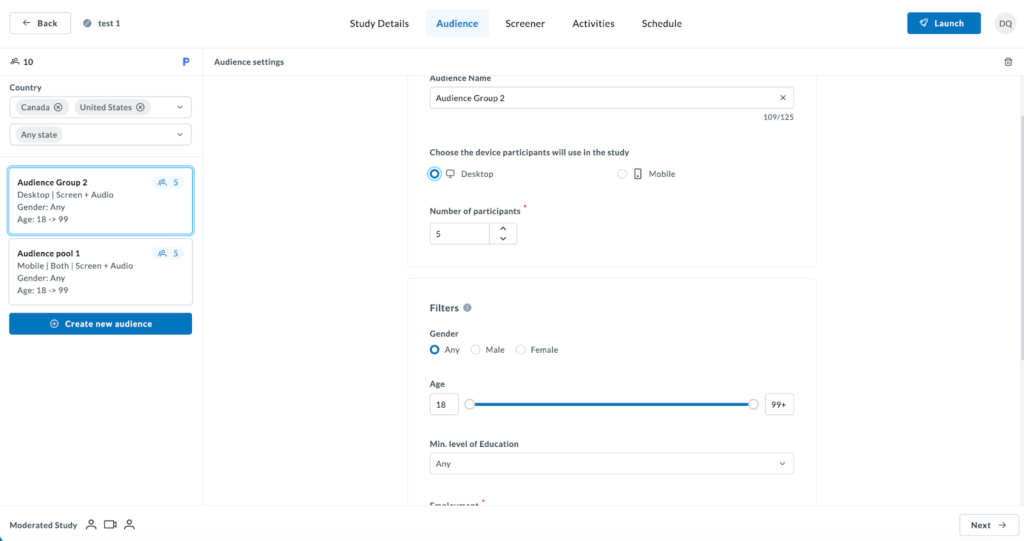The height and width of the screenshot is (541, 1024).
Task: Click the Launch button
Action: point(943,23)
